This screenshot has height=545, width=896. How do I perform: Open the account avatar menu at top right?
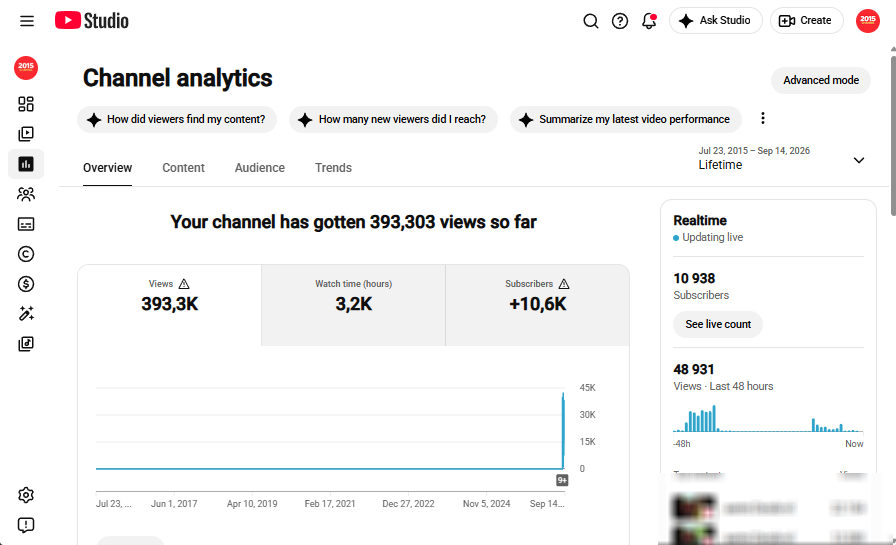pyautogui.click(x=867, y=21)
